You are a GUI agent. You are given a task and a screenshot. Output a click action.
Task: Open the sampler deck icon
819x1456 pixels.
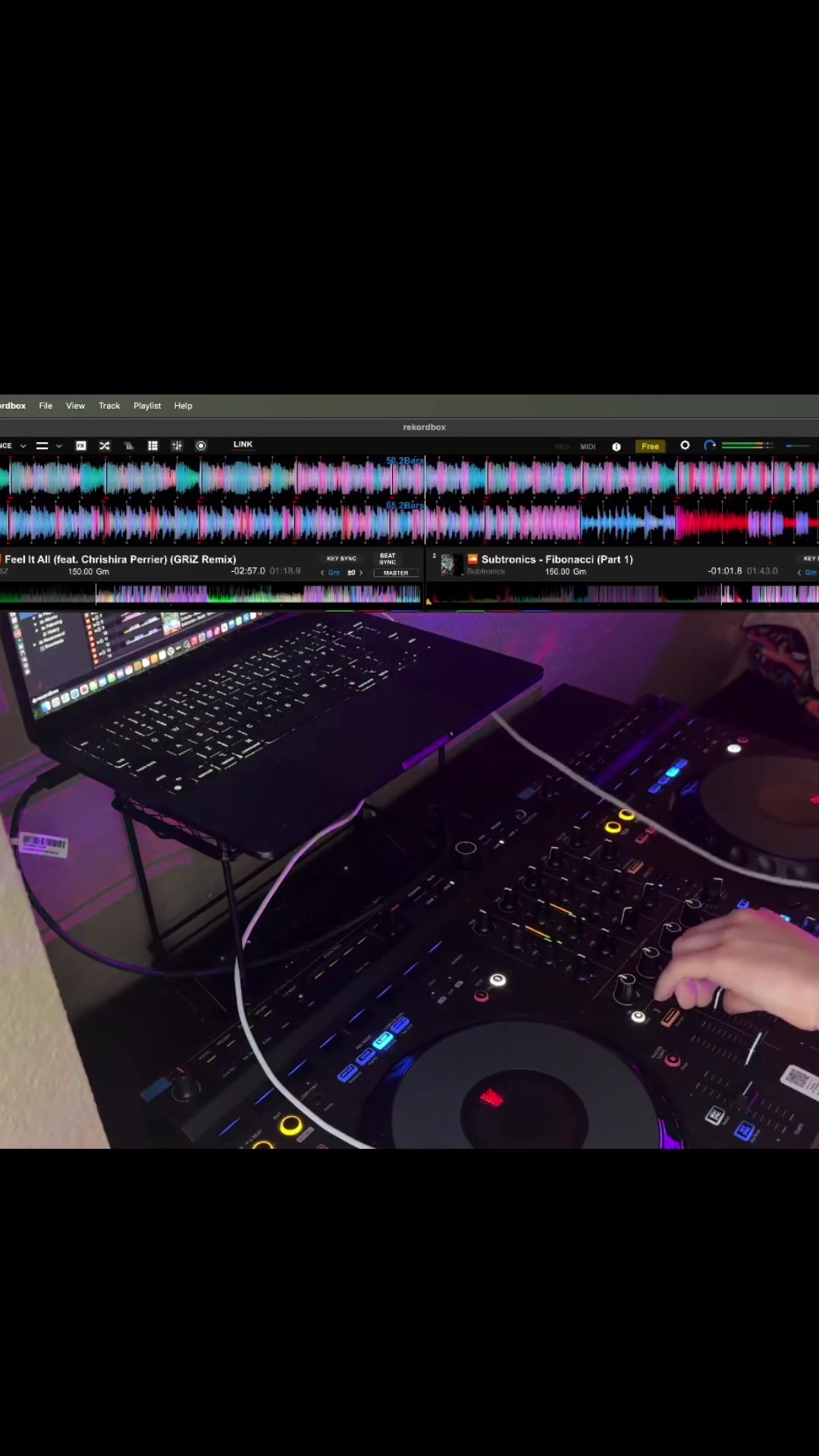coord(129,446)
